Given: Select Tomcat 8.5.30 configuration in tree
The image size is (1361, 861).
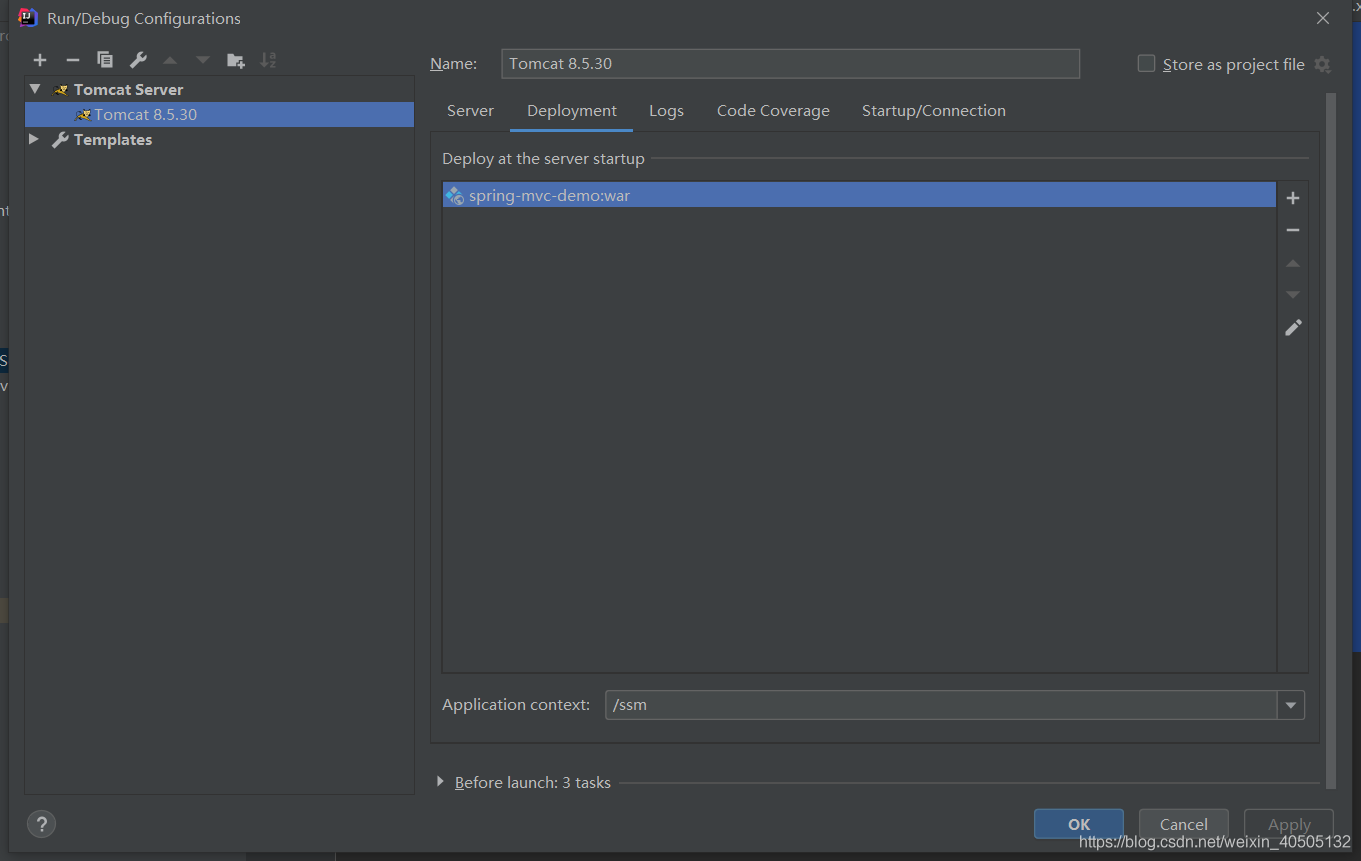Looking at the screenshot, I should tap(220, 115).
